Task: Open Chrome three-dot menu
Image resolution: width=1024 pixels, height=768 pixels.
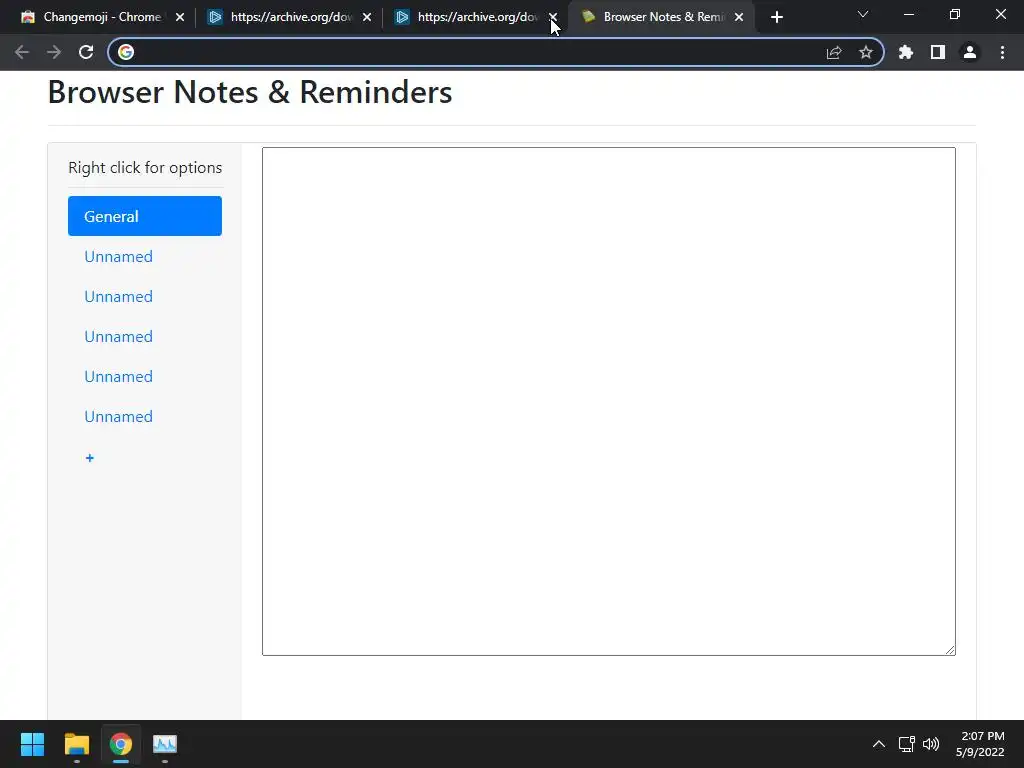Action: (x=1002, y=52)
